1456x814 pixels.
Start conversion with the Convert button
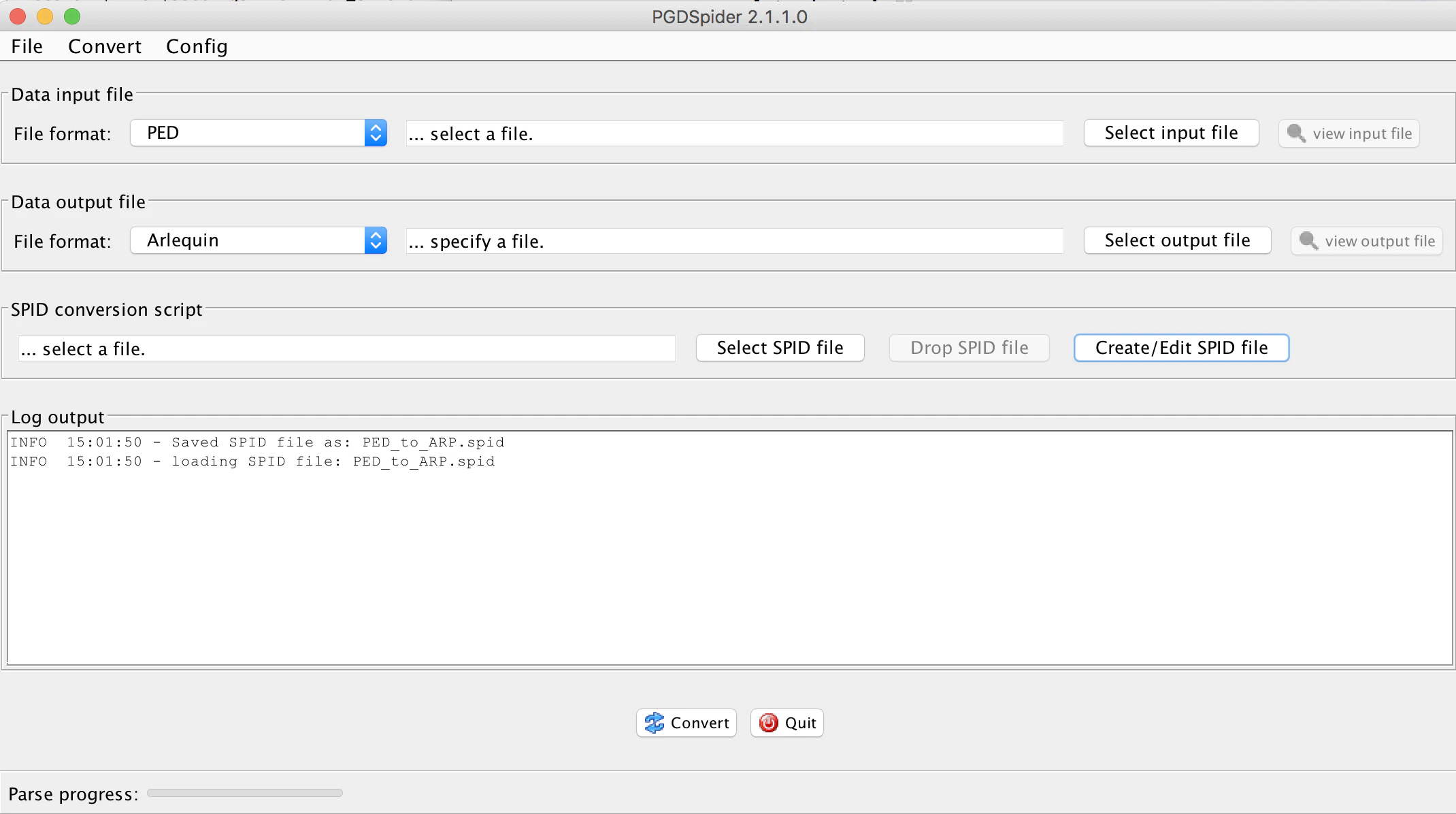[686, 723]
